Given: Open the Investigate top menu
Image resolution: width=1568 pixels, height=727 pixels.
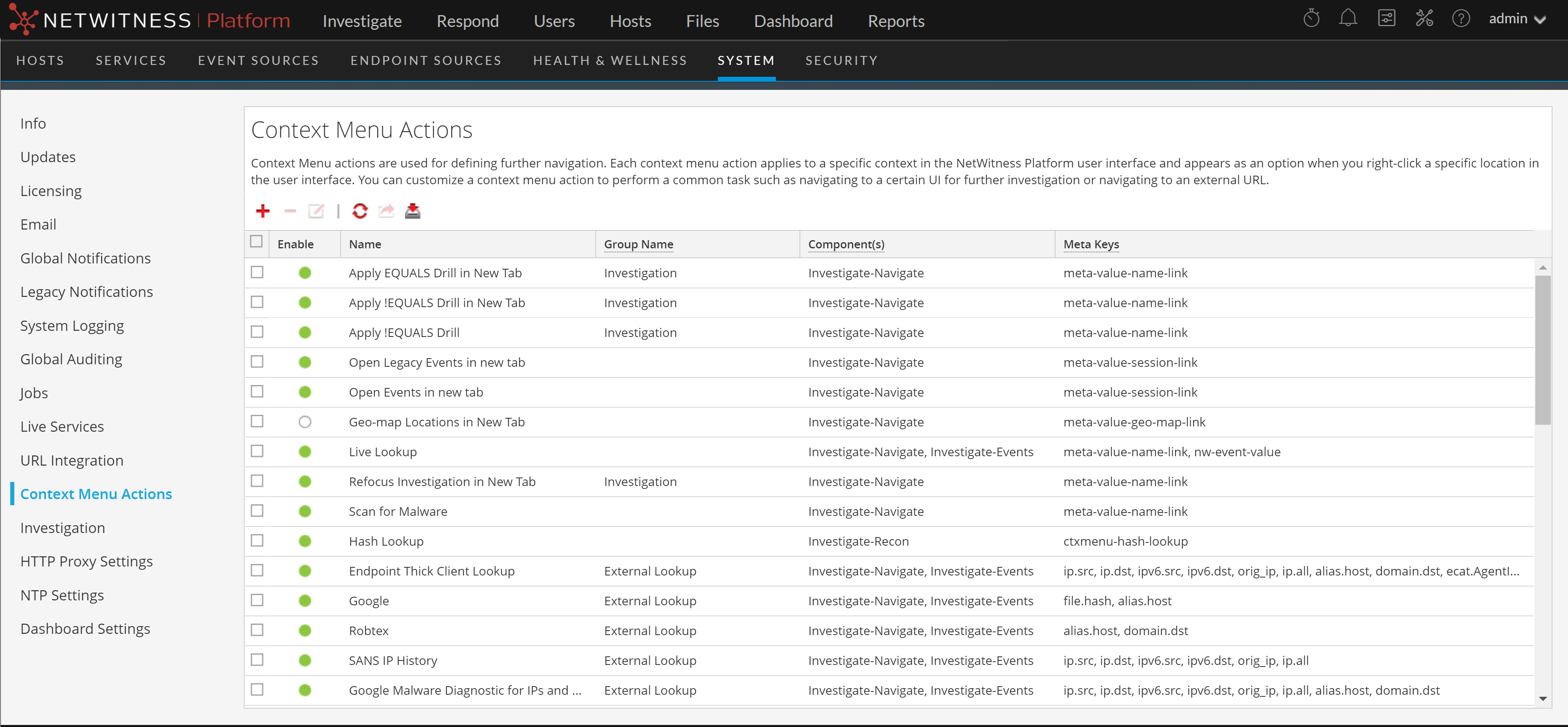Looking at the screenshot, I should [361, 21].
